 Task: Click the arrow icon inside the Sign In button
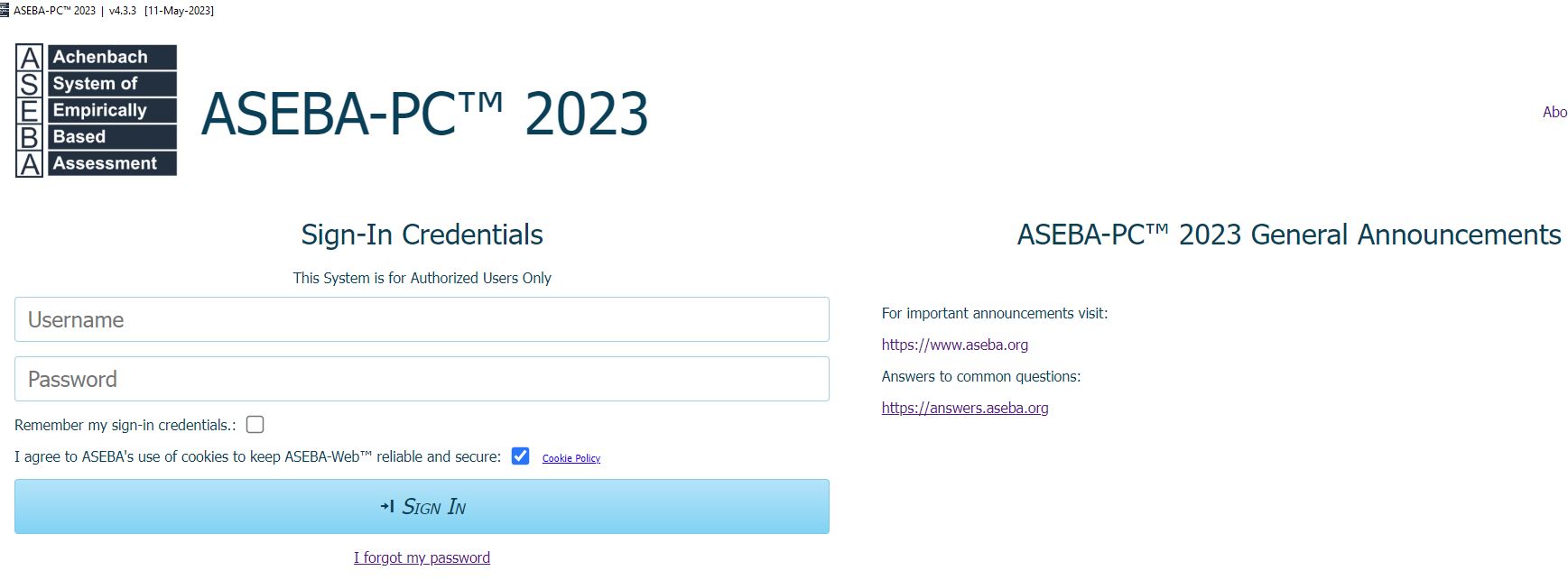click(x=387, y=507)
